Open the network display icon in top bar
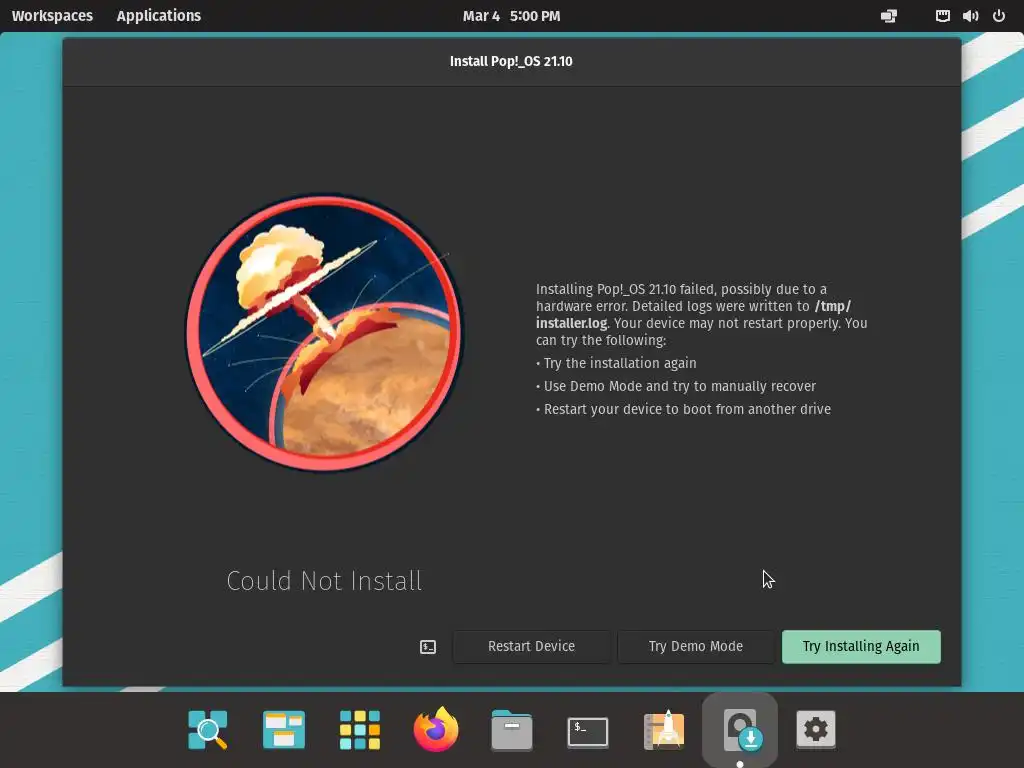Screen dimensions: 1024x768 pos(889,16)
